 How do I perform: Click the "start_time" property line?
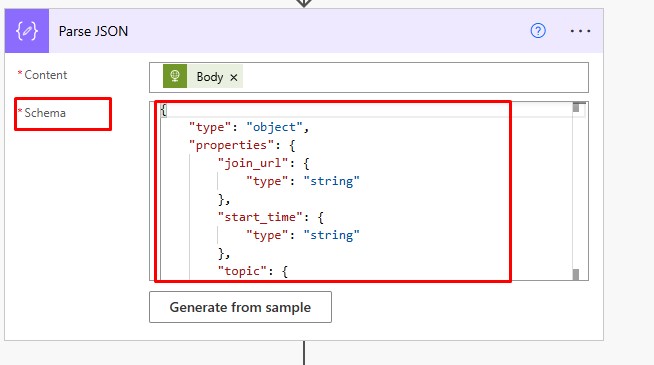point(270,217)
